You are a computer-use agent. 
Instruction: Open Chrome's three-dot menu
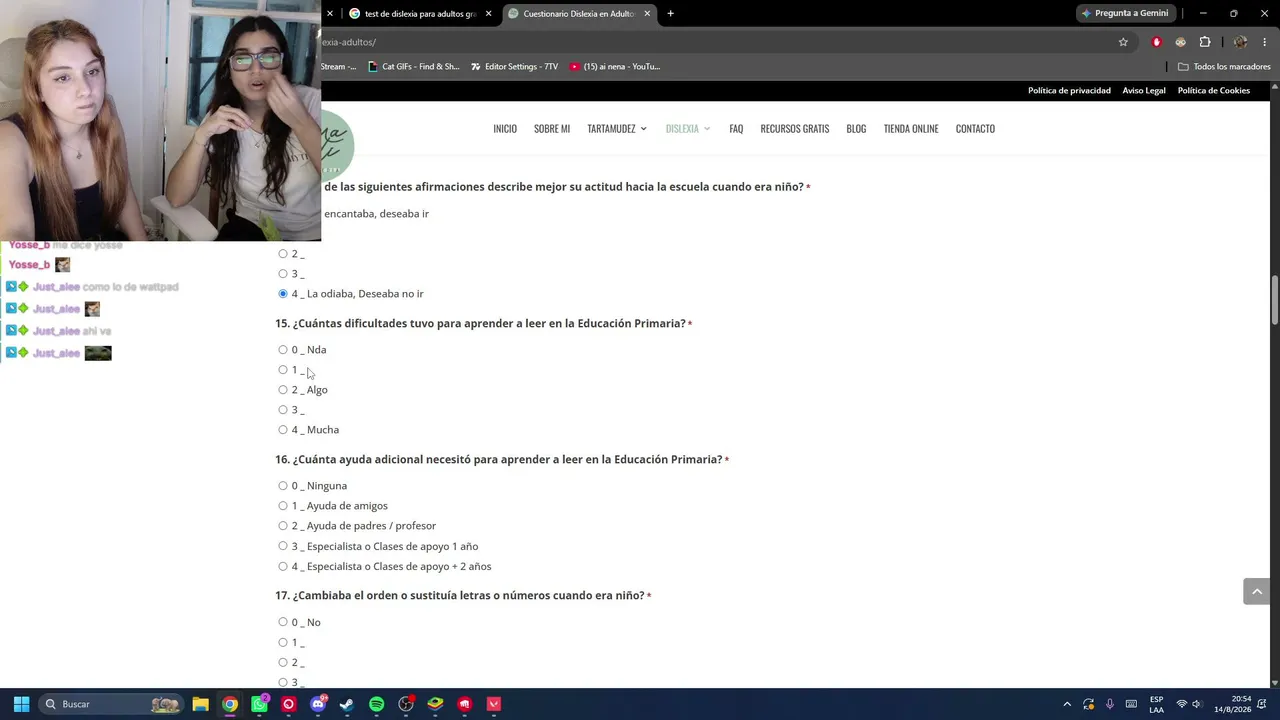[x=1265, y=42]
